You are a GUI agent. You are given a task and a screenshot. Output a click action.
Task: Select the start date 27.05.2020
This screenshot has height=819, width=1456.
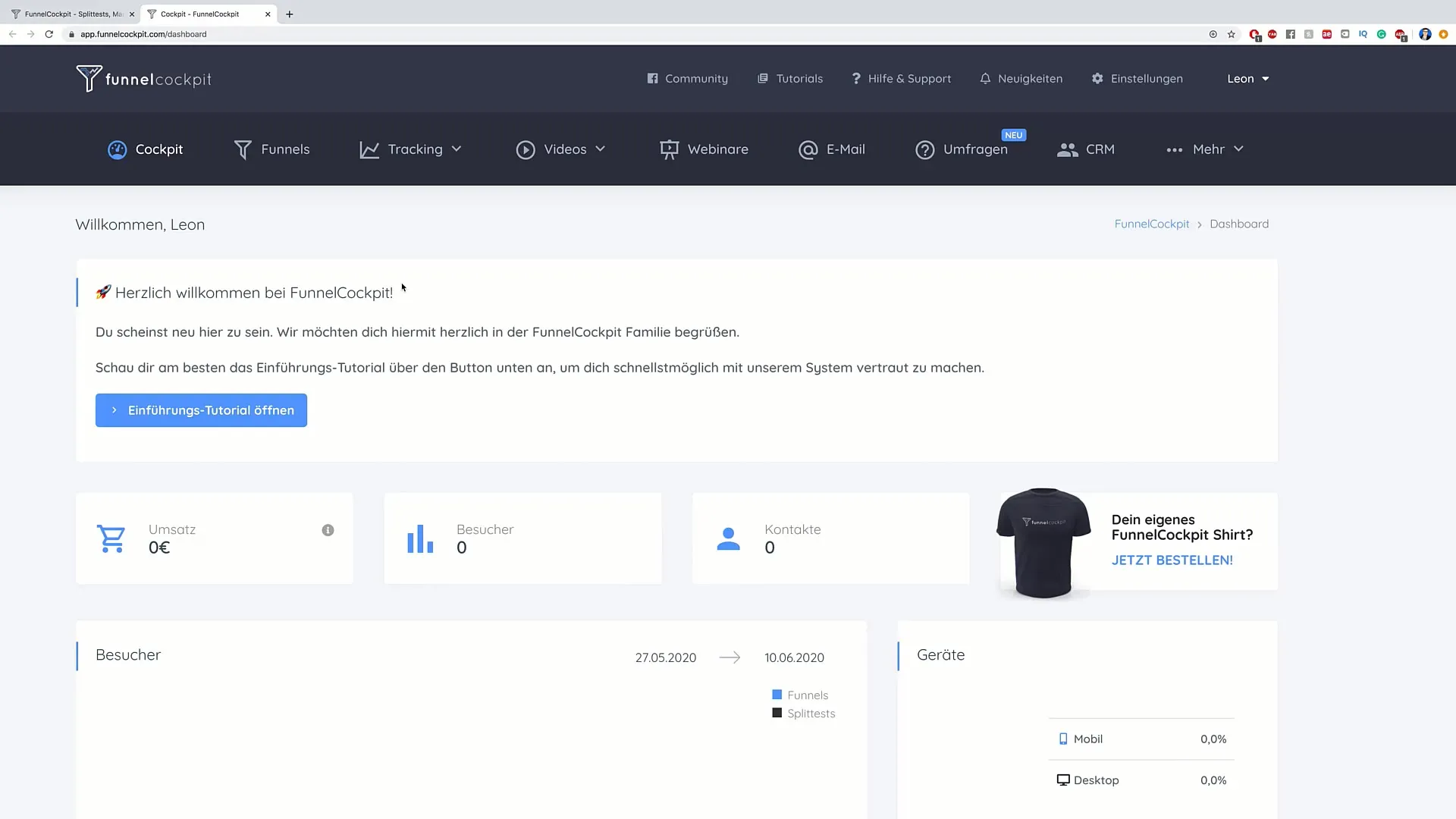tap(666, 657)
